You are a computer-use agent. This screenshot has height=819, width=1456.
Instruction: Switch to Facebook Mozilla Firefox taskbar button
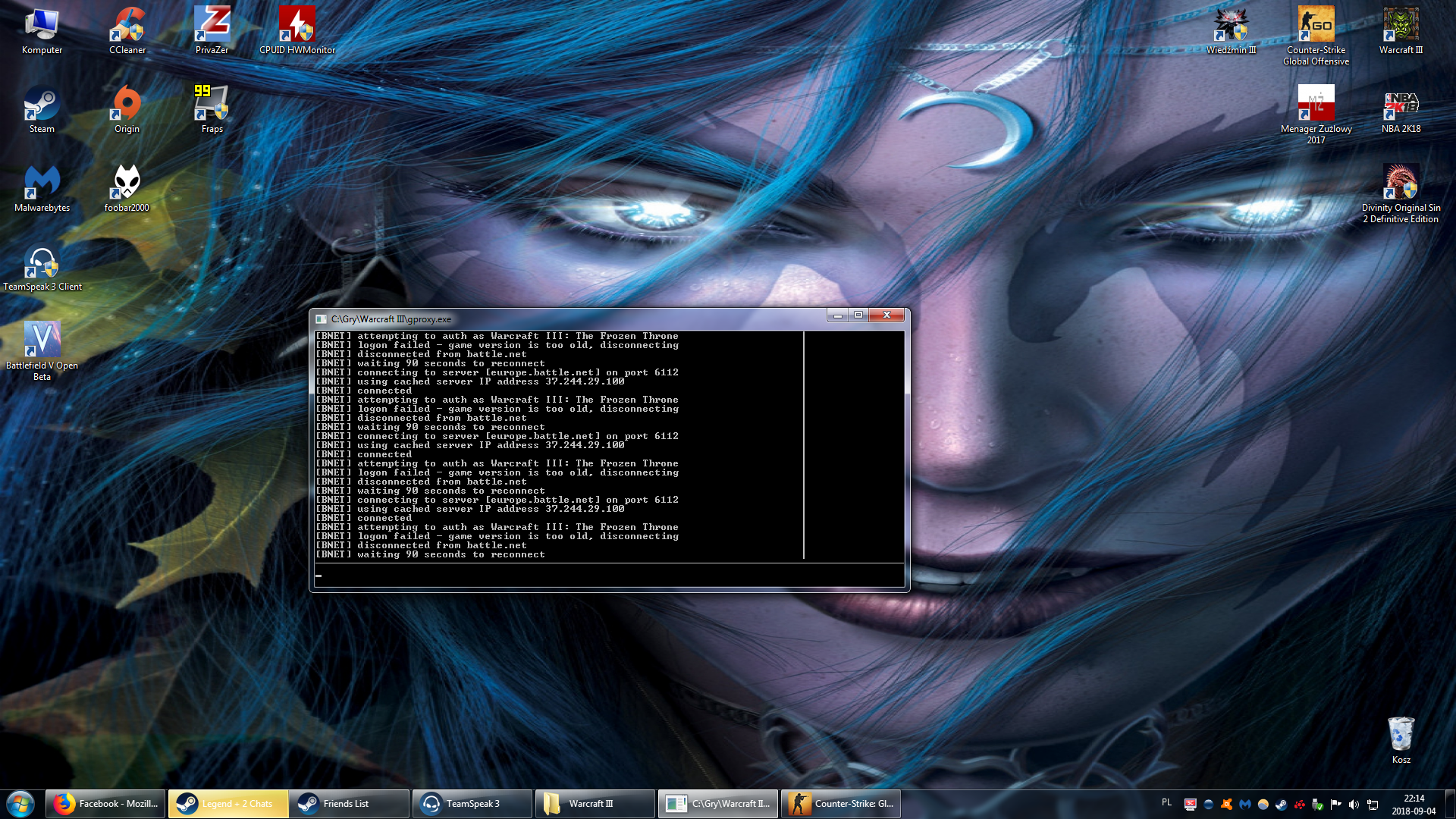click(x=105, y=804)
